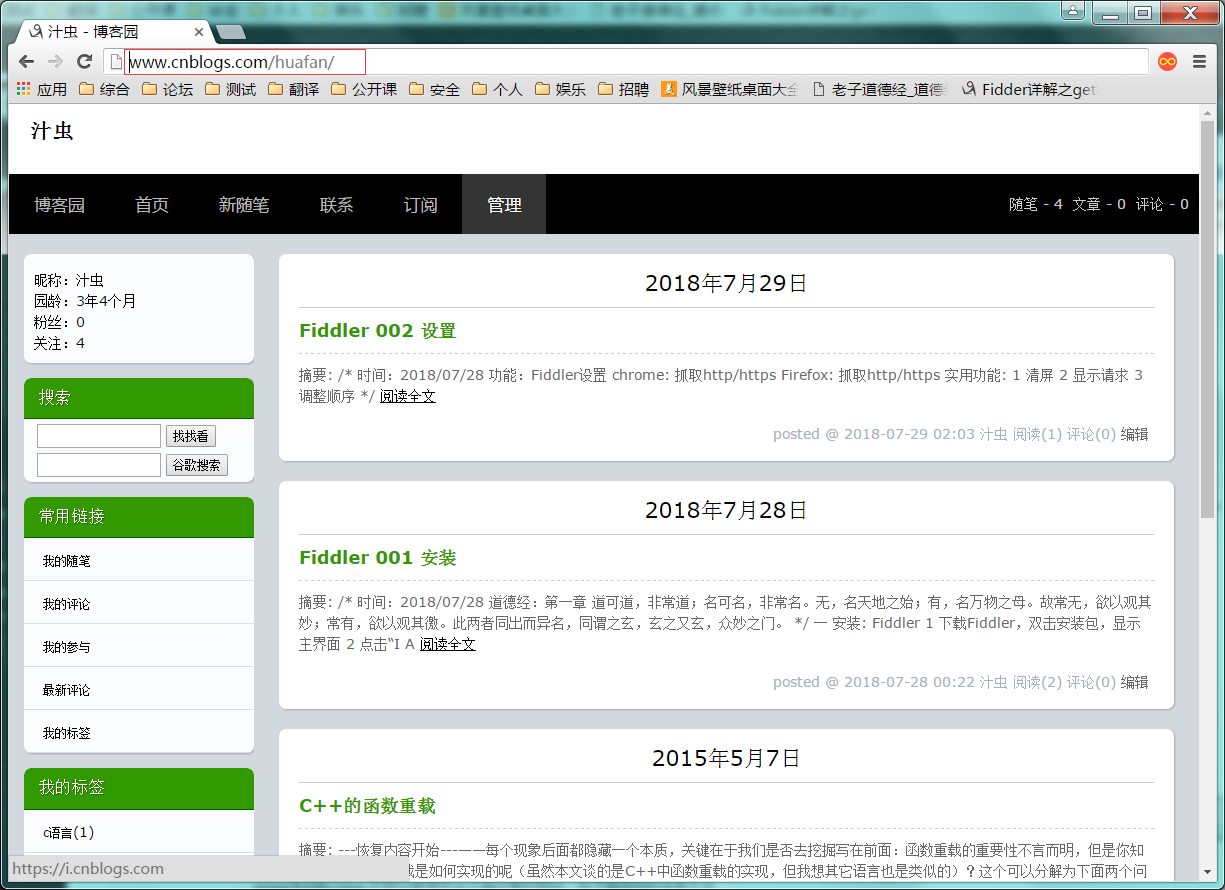Click the date heading 2015年5月7日
The height and width of the screenshot is (890, 1225).
[x=726, y=758]
